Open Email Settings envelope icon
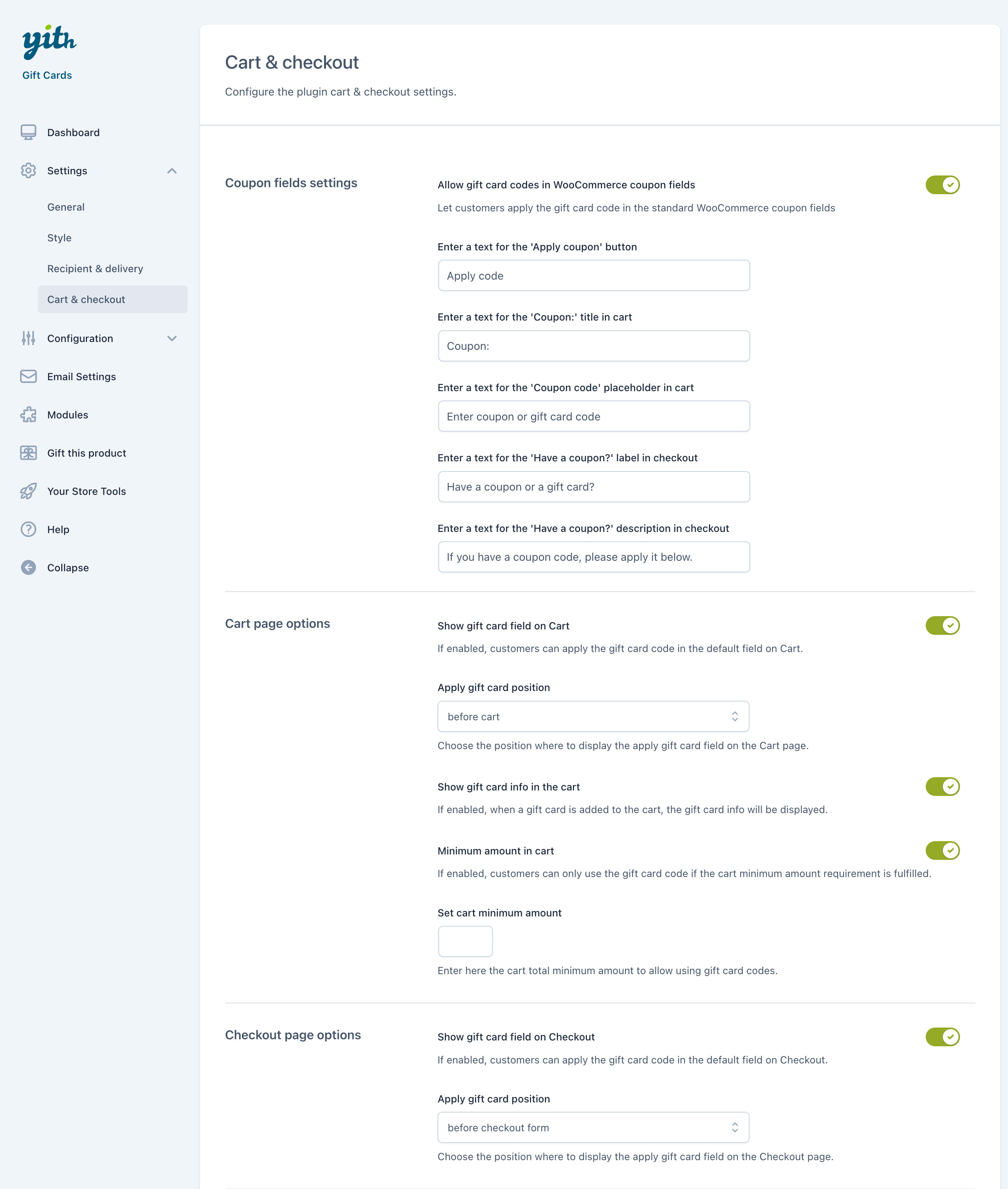This screenshot has width=1008, height=1189. tap(28, 377)
